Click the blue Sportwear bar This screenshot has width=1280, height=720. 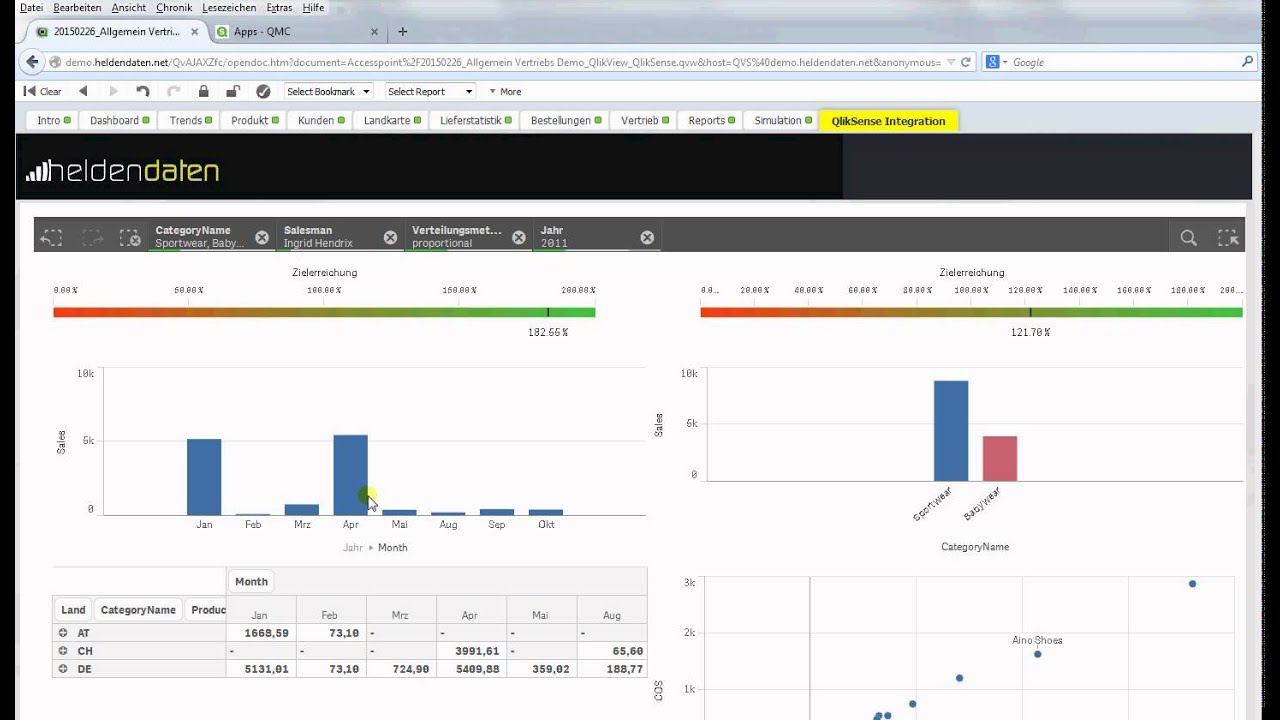click(951, 431)
